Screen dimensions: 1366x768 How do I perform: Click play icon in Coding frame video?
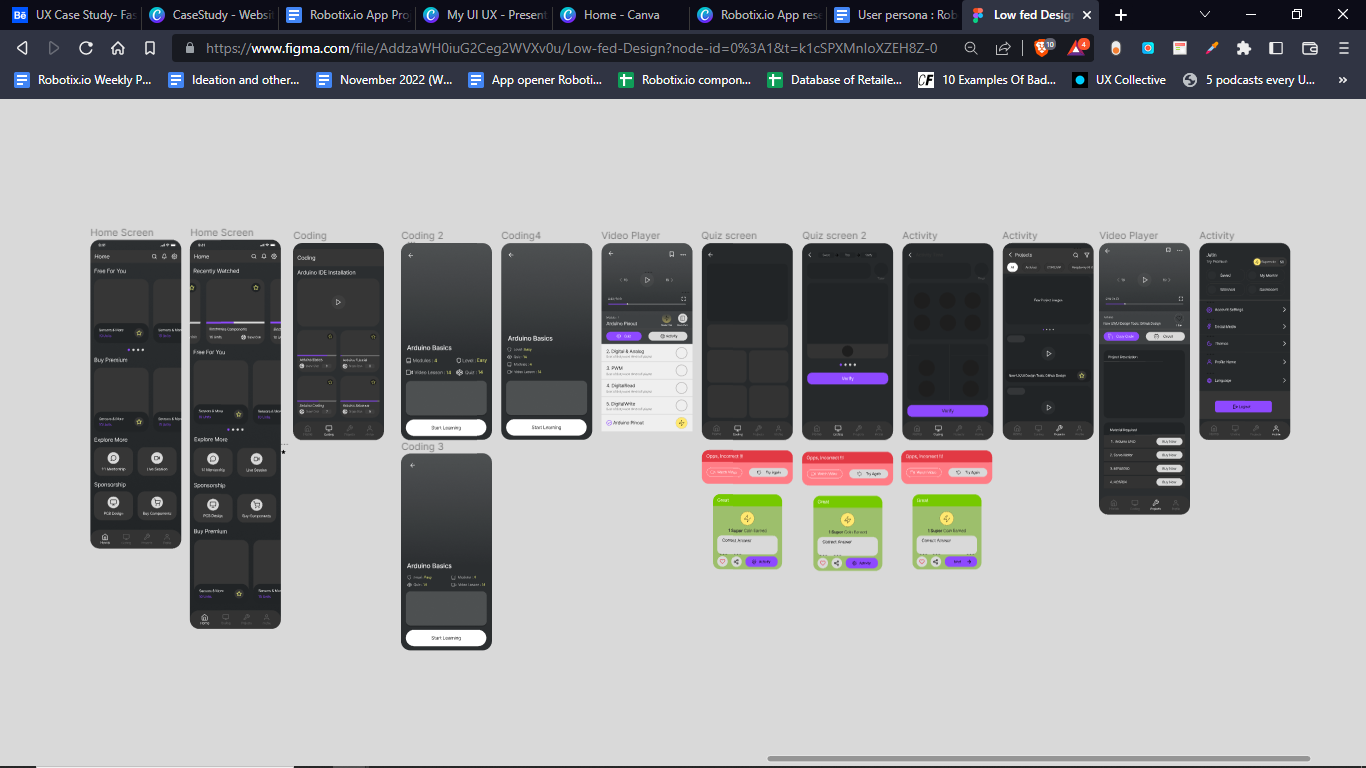pyautogui.click(x=338, y=302)
